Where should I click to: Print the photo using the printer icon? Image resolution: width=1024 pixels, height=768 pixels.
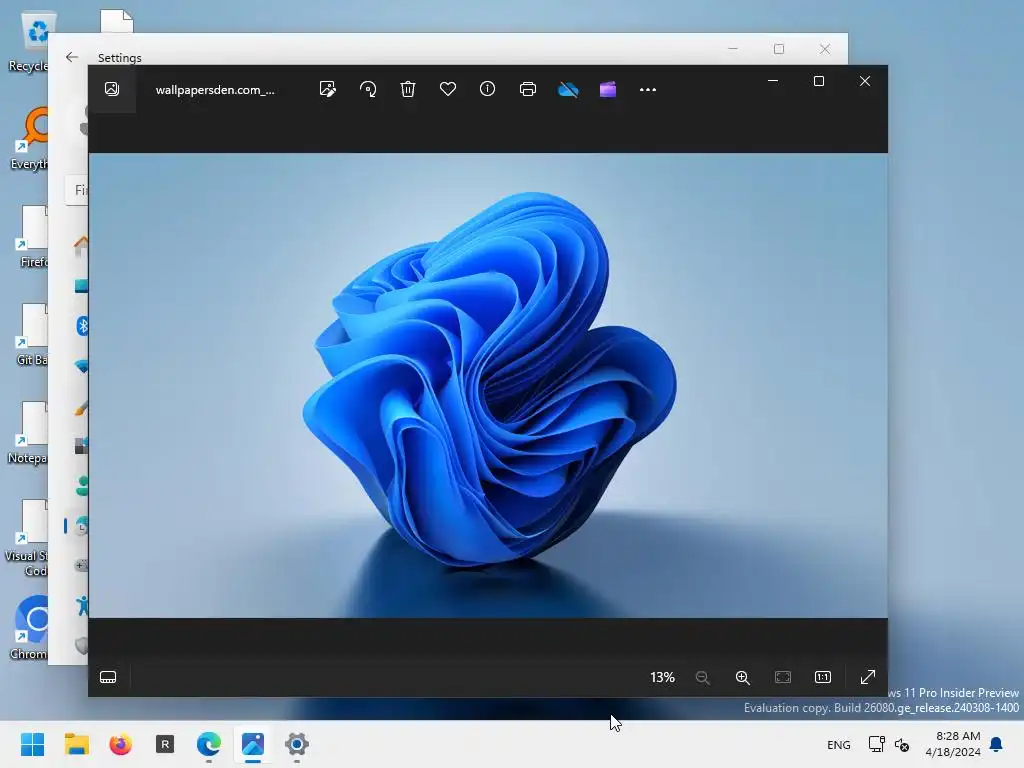point(528,89)
